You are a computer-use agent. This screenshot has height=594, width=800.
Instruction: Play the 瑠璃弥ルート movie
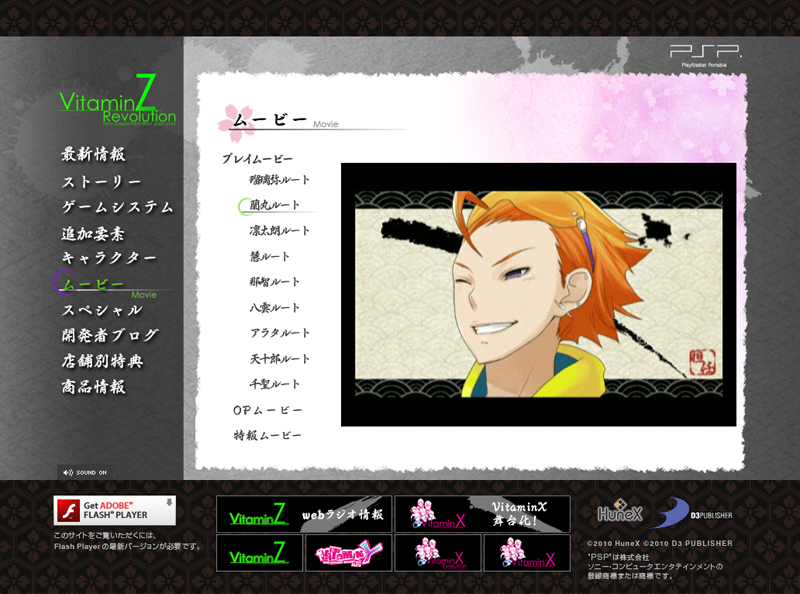coord(280,180)
